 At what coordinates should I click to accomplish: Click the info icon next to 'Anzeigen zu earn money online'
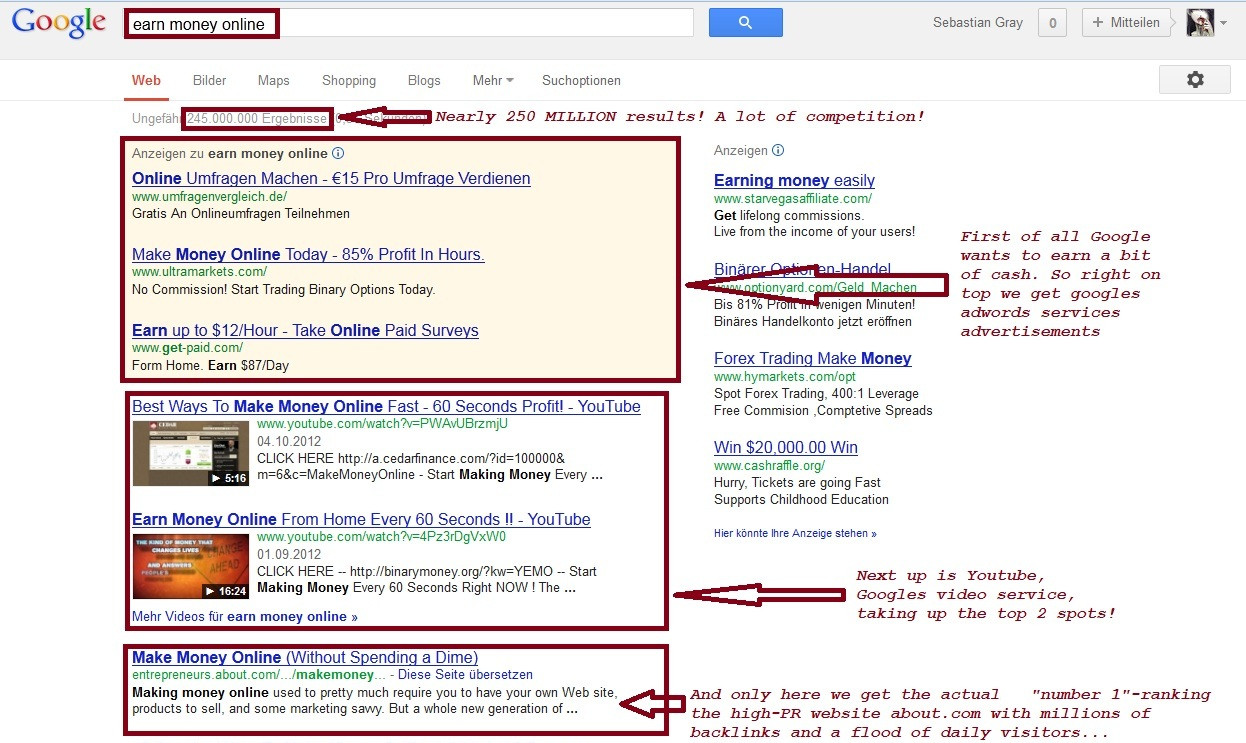click(x=338, y=154)
